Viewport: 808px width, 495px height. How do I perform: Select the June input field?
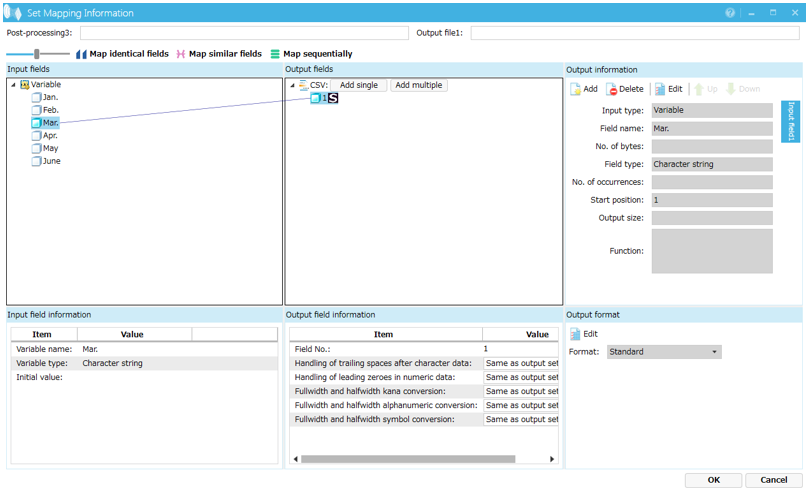(51, 161)
